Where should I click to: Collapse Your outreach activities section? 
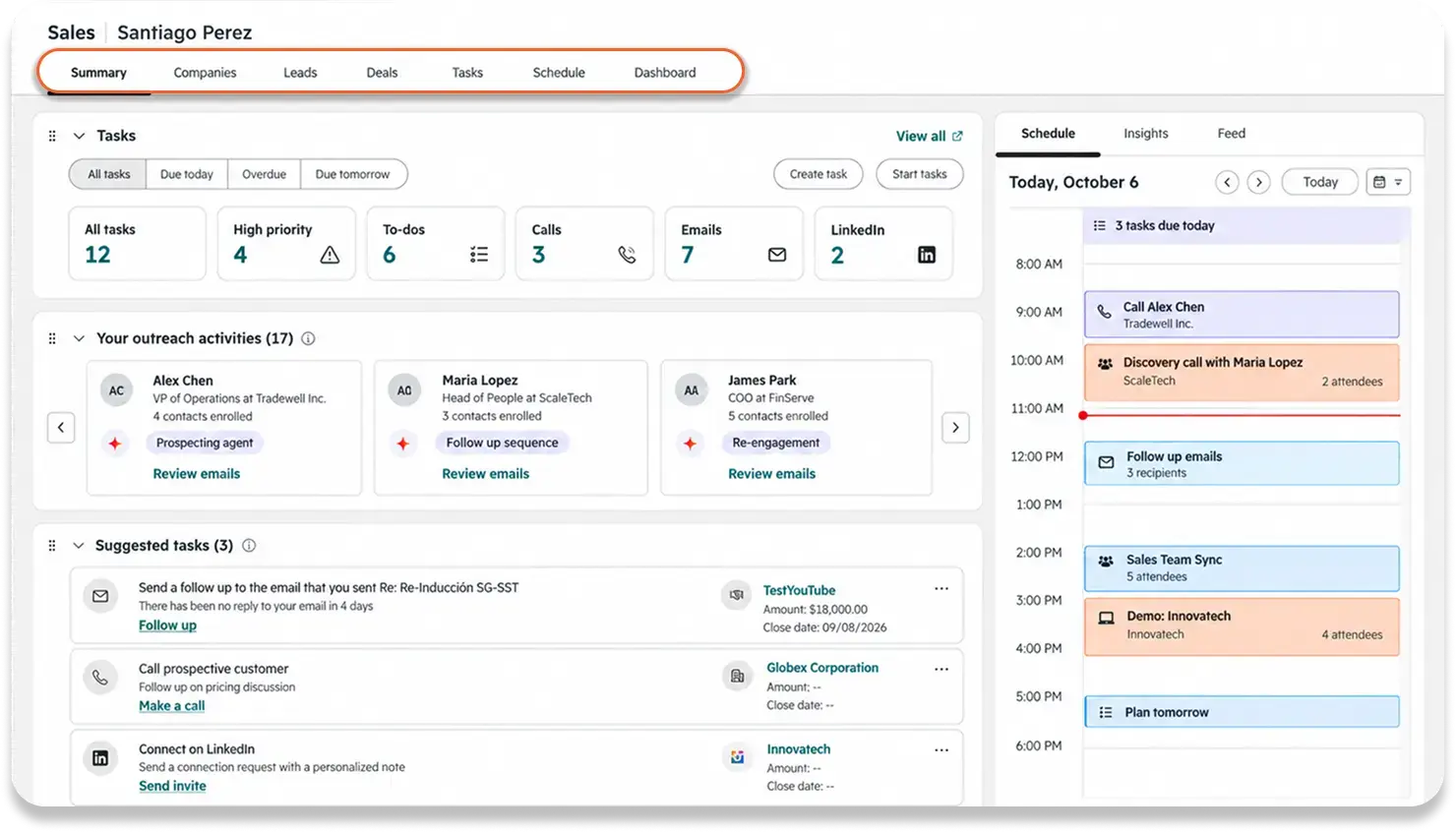pos(79,338)
